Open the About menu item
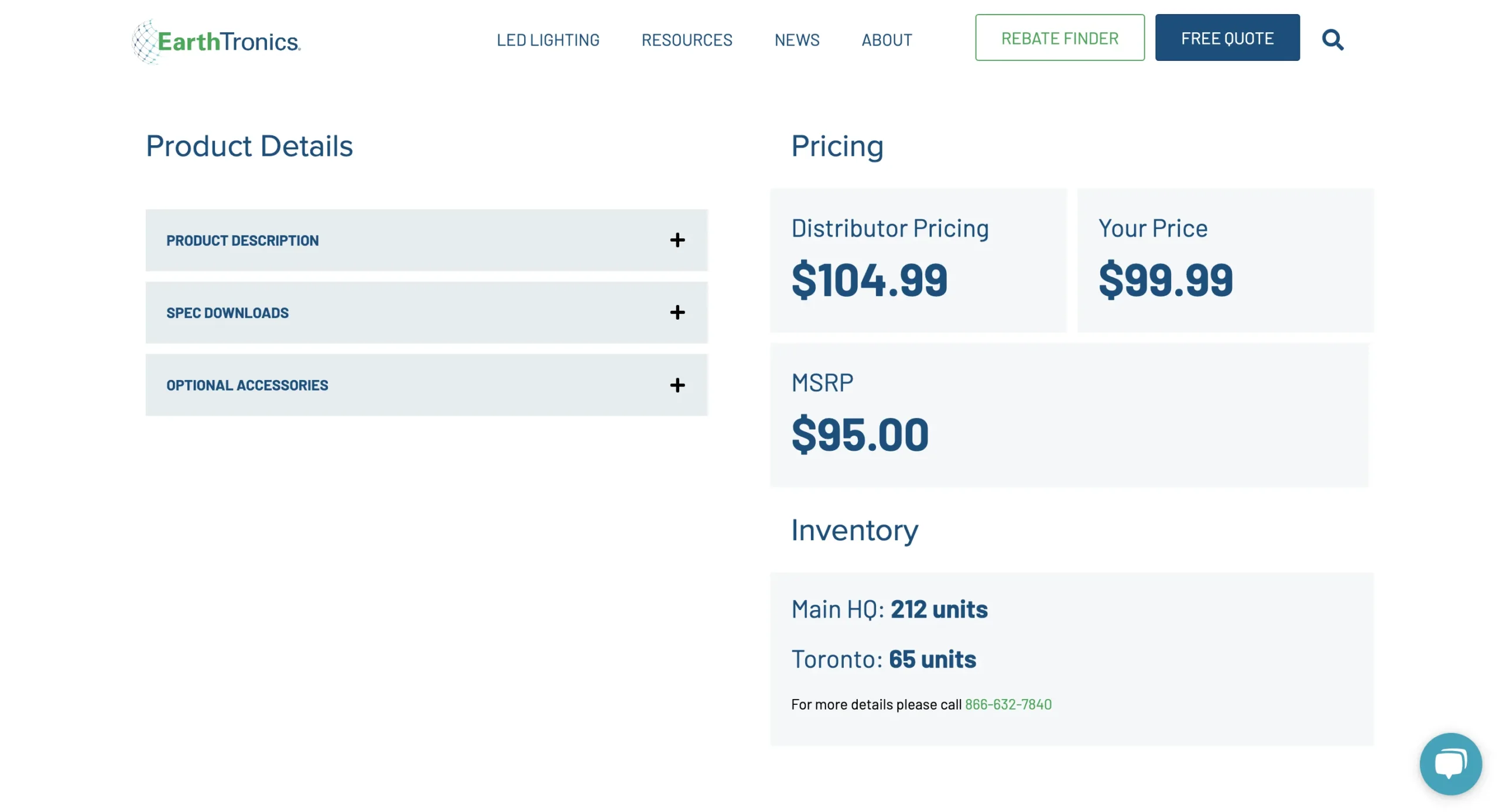Image resolution: width=1499 pixels, height=812 pixels. coord(887,40)
